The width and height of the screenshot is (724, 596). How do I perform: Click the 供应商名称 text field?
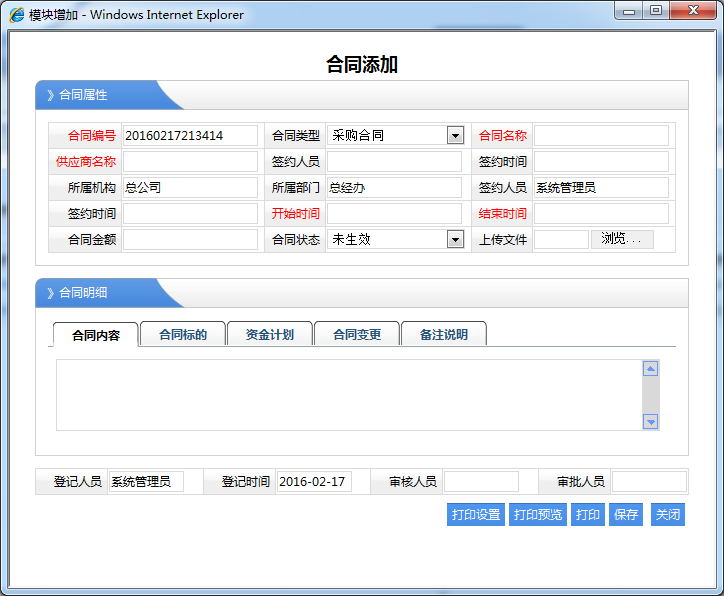pos(190,162)
